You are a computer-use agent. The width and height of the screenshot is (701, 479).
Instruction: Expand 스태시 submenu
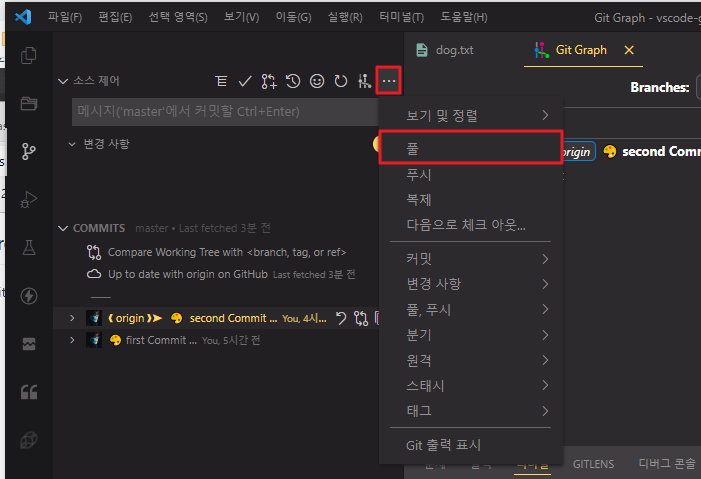click(x=471, y=385)
